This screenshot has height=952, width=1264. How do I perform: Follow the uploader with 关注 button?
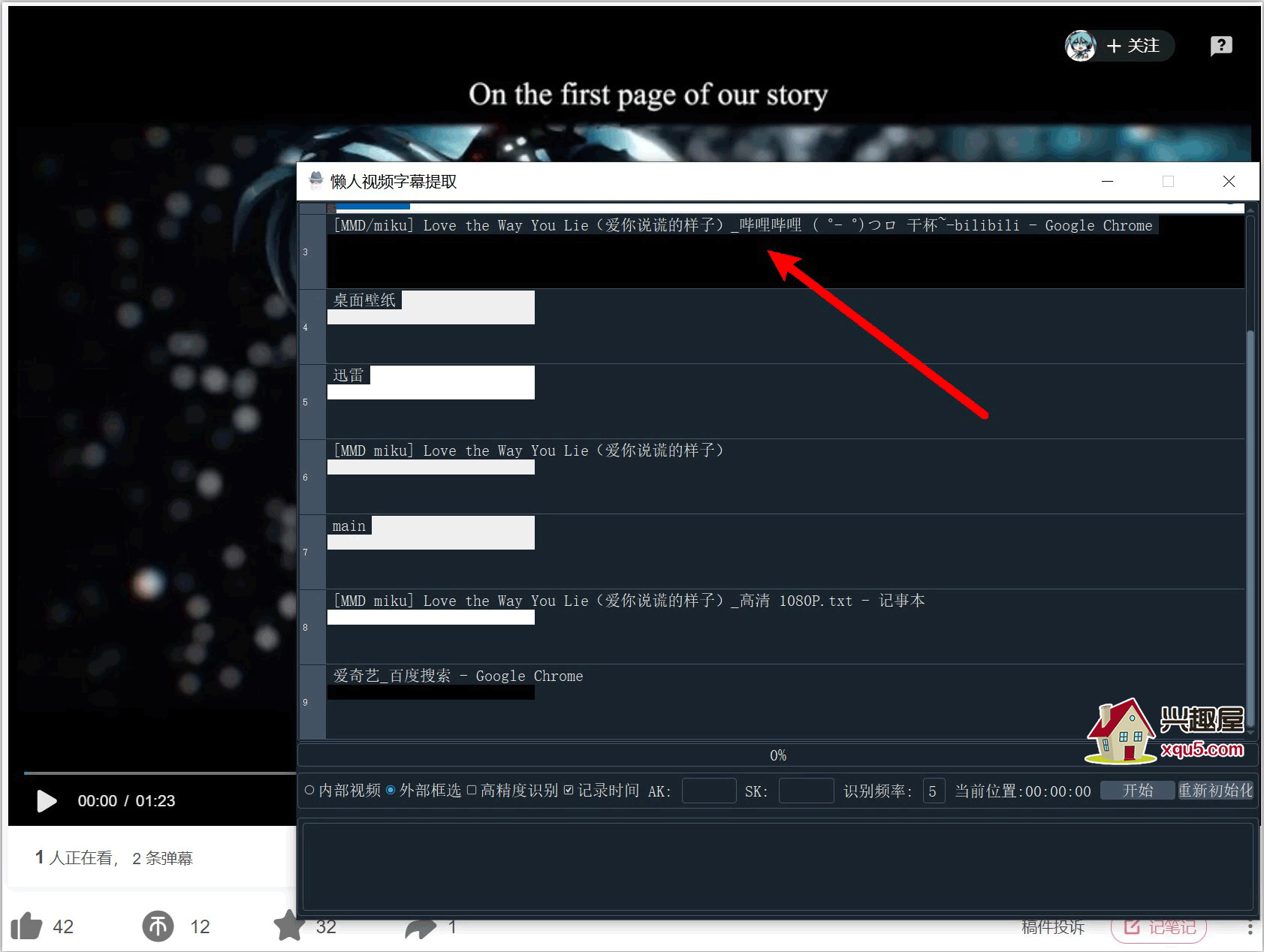[x=1133, y=46]
